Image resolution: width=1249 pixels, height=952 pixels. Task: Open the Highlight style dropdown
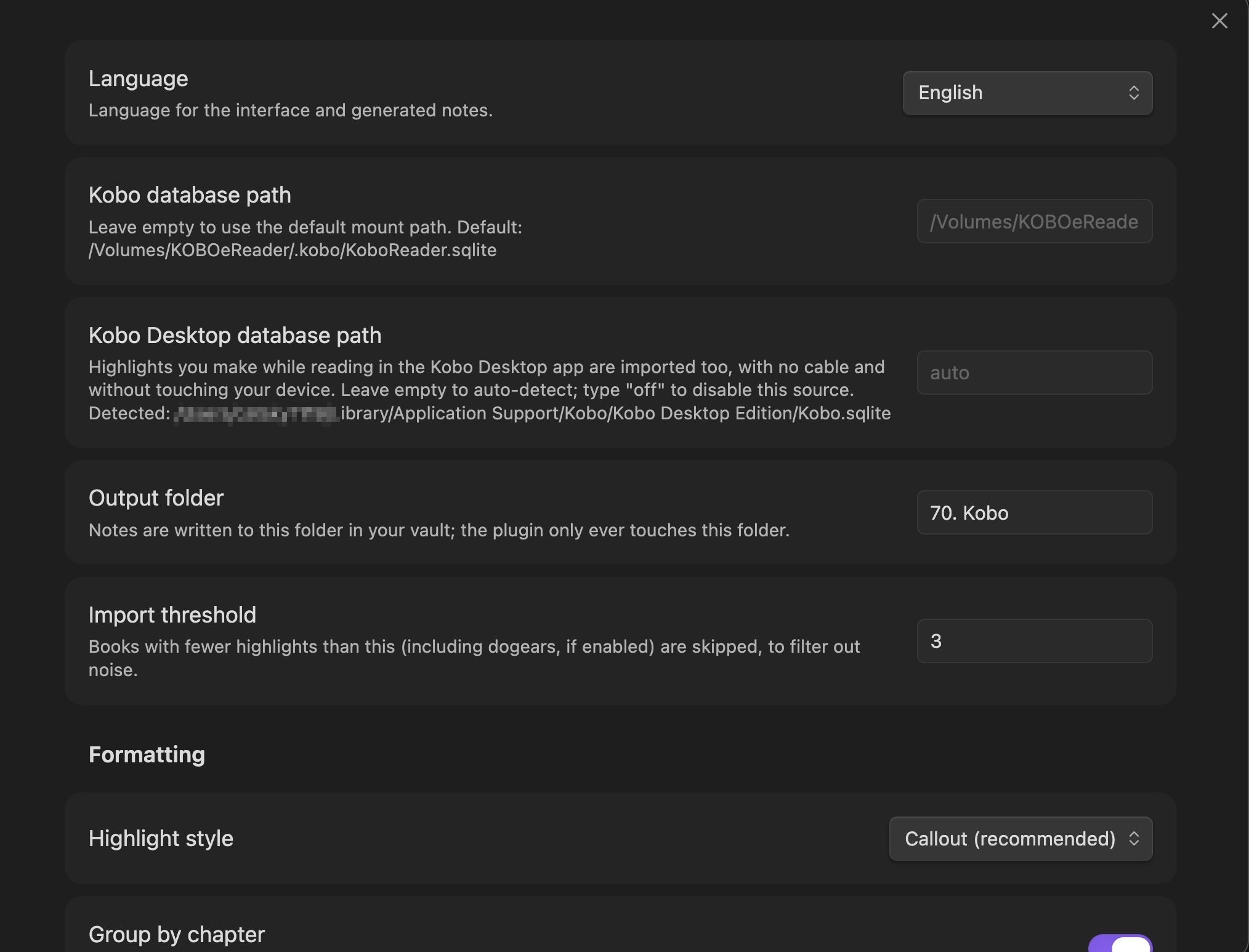(x=1021, y=839)
